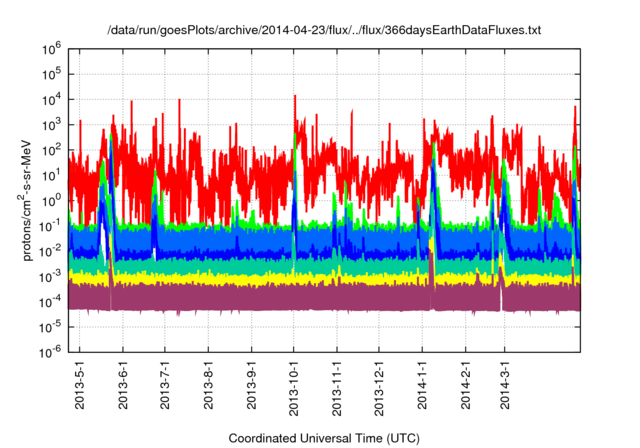Select the 2013-8-1 x-axis label
This screenshot has height=448, width=640.
[208, 384]
